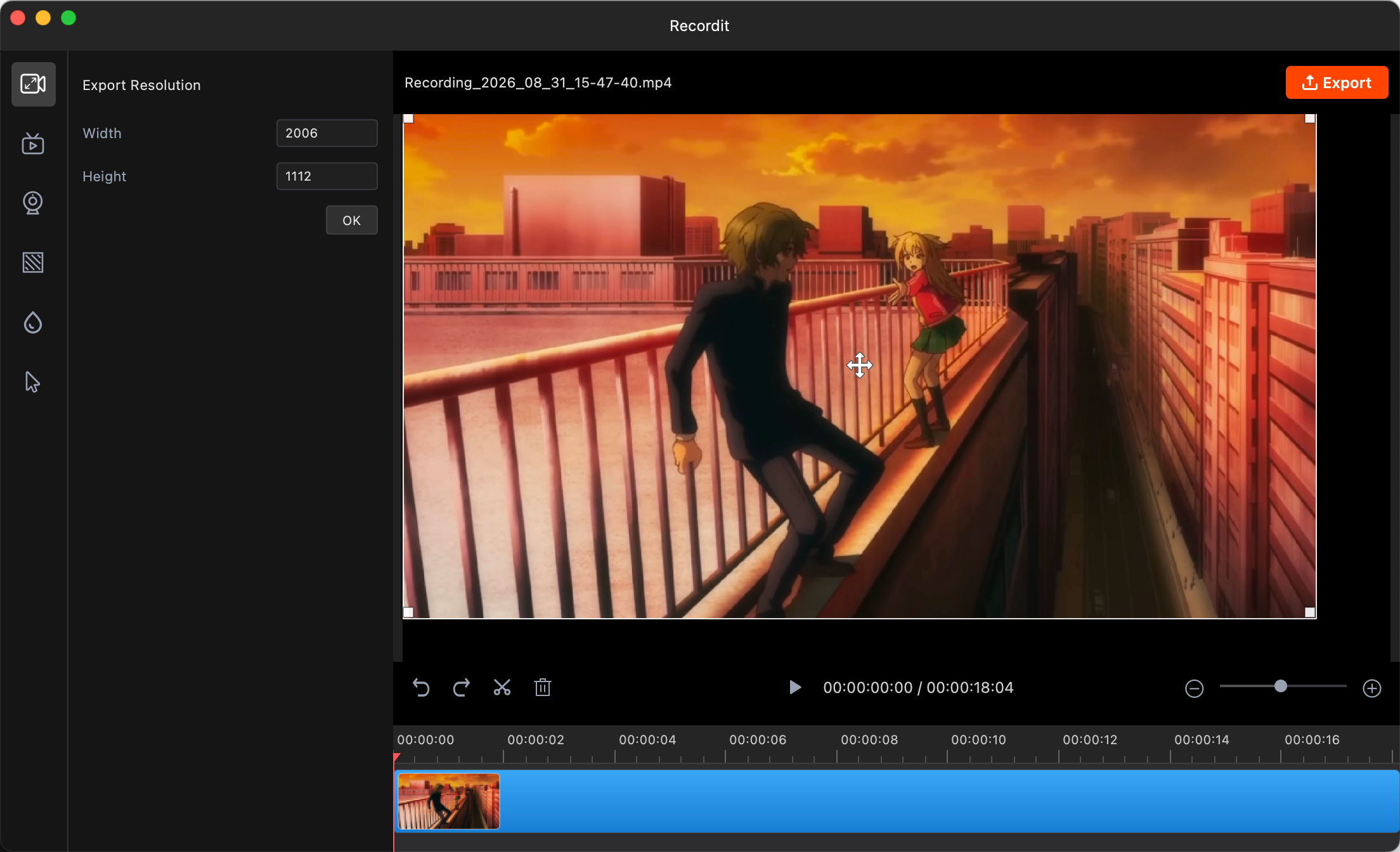The width and height of the screenshot is (1400, 852).
Task: Click the top-right crop handle
Action: pos(1310,119)
